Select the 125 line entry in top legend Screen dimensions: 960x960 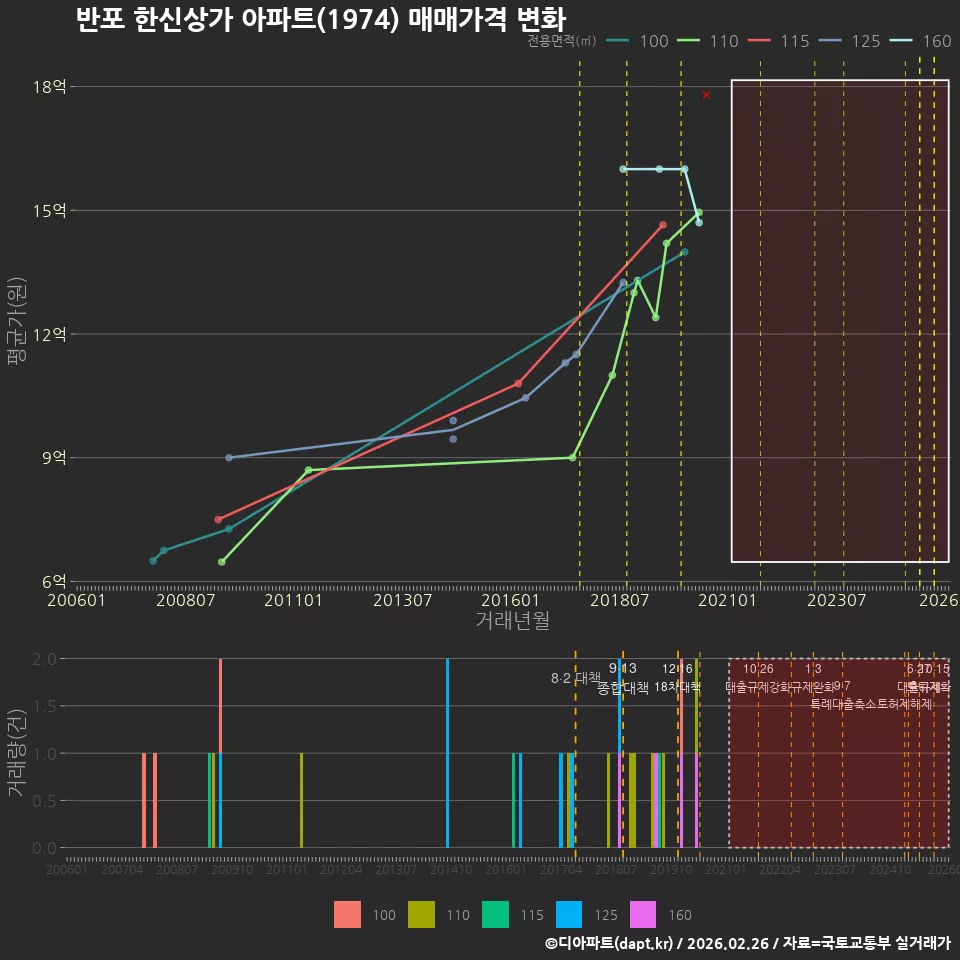(x=850, y=41)
